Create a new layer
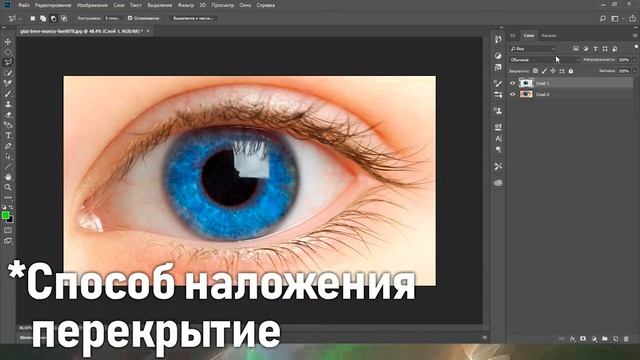This screenshot has height=360, width=640. (x=616, y=339)
